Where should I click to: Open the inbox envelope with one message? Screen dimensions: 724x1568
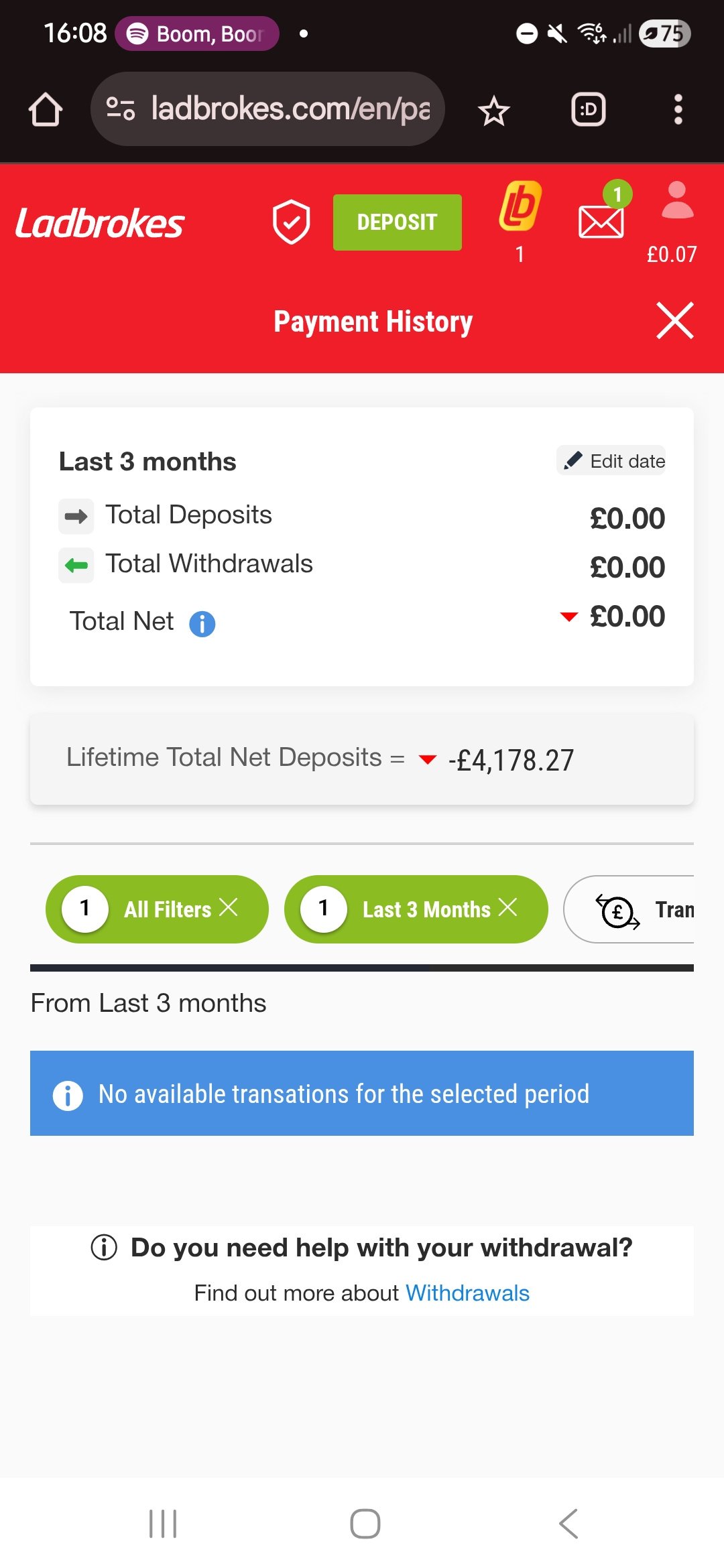point(601,221)
